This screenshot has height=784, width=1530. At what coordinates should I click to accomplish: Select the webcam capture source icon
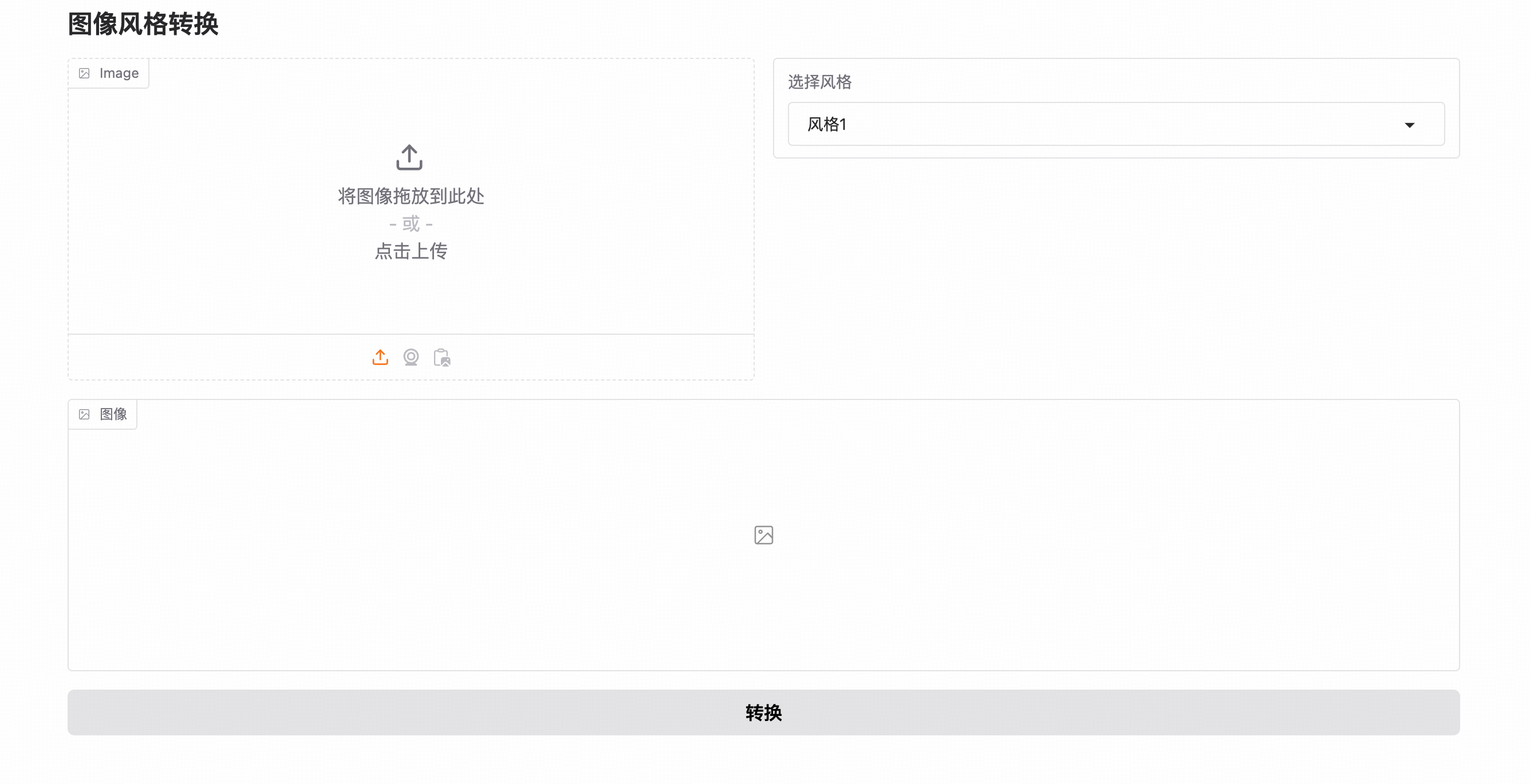click(411, 357)
